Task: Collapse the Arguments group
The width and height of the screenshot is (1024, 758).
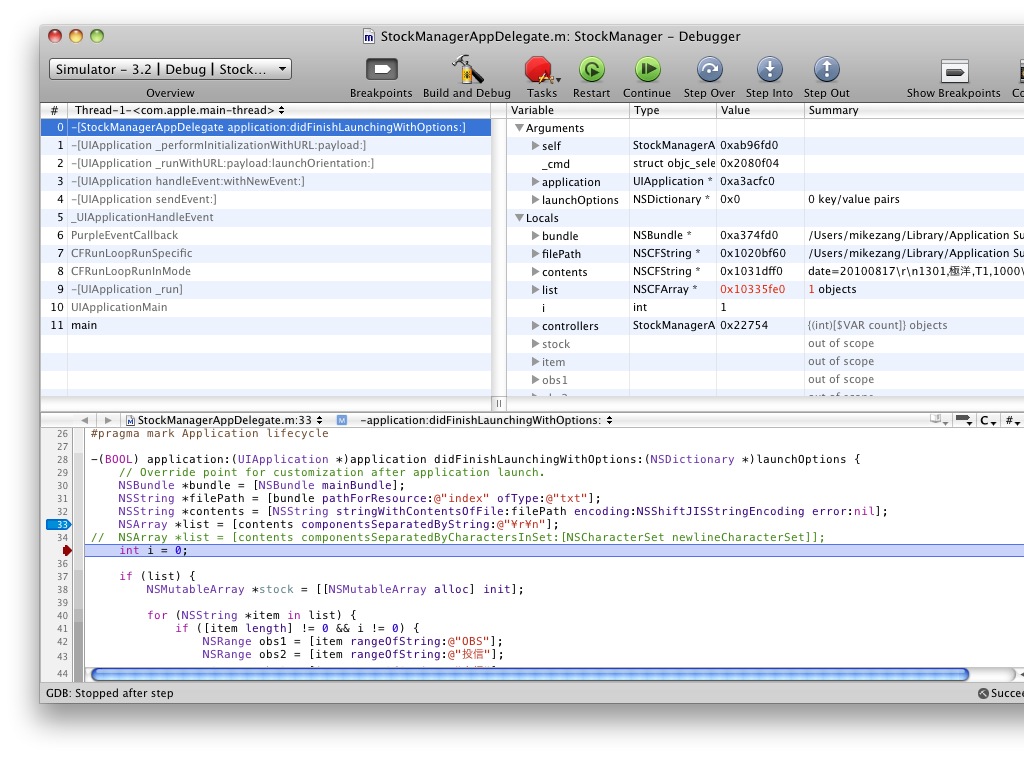Action: click(x=519, y=128)
